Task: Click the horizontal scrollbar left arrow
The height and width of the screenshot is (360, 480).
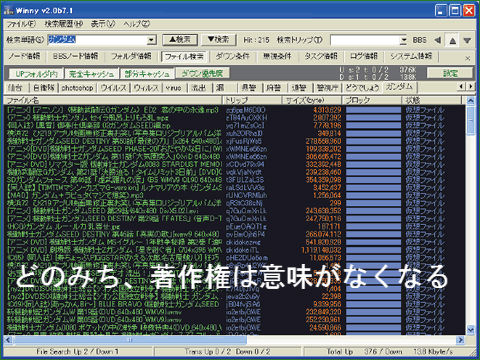Action: 8,340
